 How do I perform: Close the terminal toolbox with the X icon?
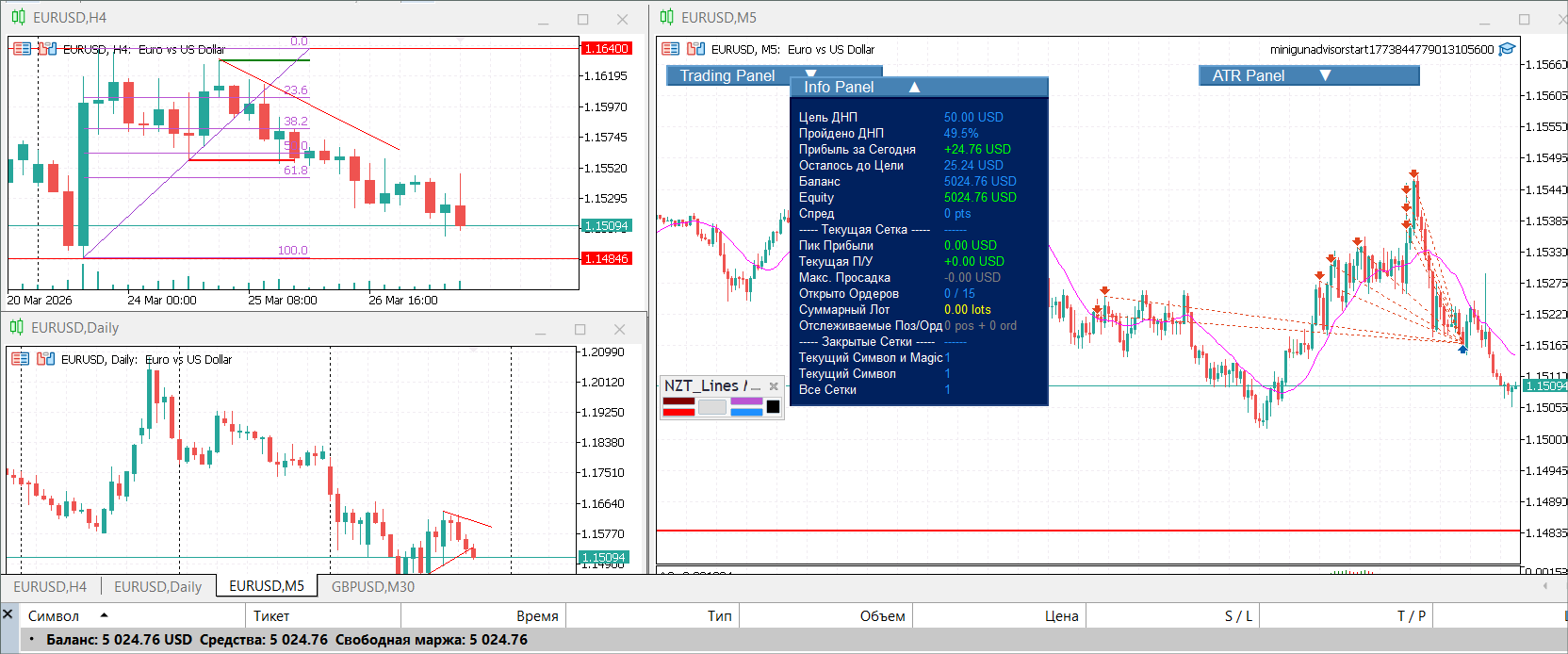[8, 614]
